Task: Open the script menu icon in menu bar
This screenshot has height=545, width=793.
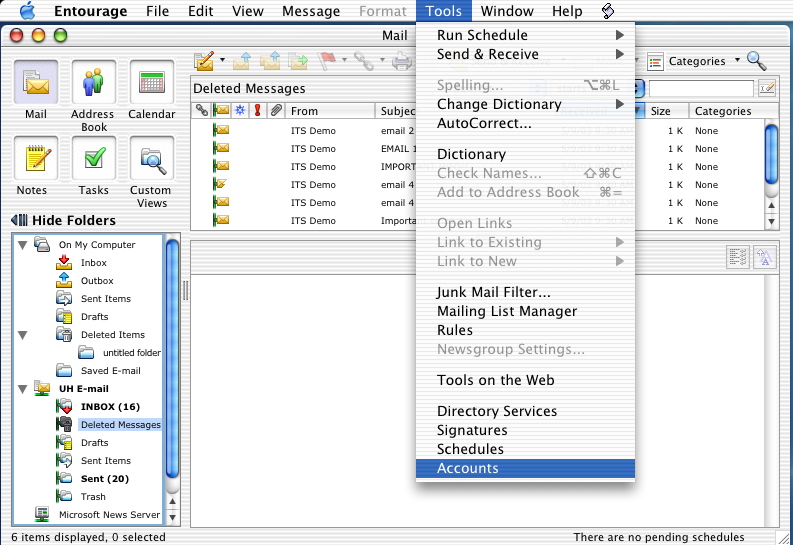Action: 608,11
